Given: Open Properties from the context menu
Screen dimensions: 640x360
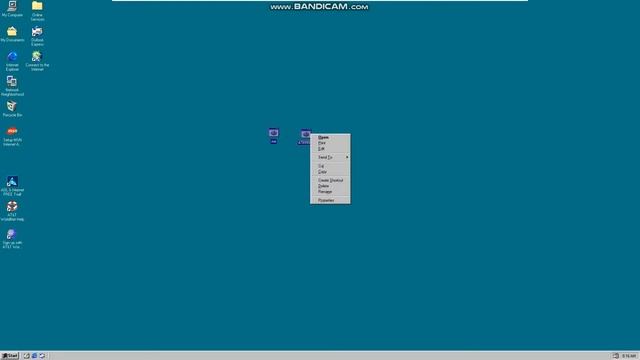Looking at the screenshot, I should (x=330, y=200).
